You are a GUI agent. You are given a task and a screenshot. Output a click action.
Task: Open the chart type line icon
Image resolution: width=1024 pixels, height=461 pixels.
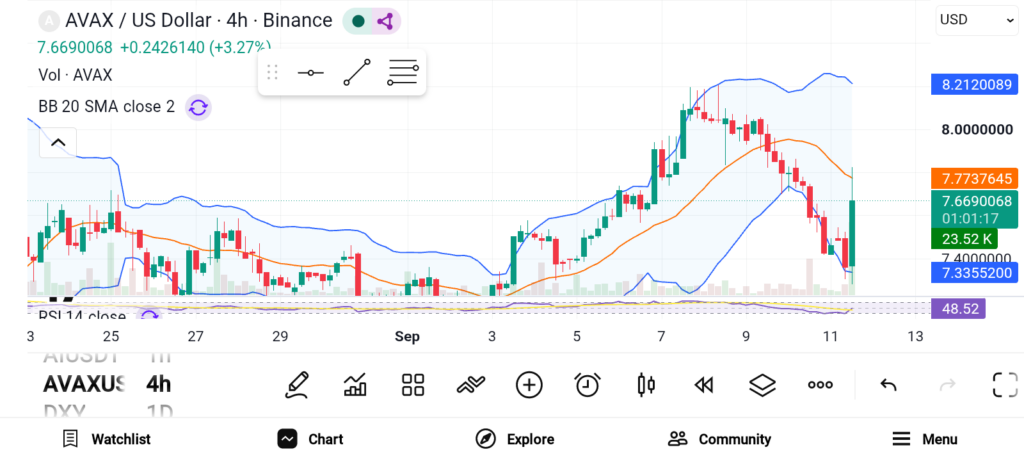[x=471, y=385]
